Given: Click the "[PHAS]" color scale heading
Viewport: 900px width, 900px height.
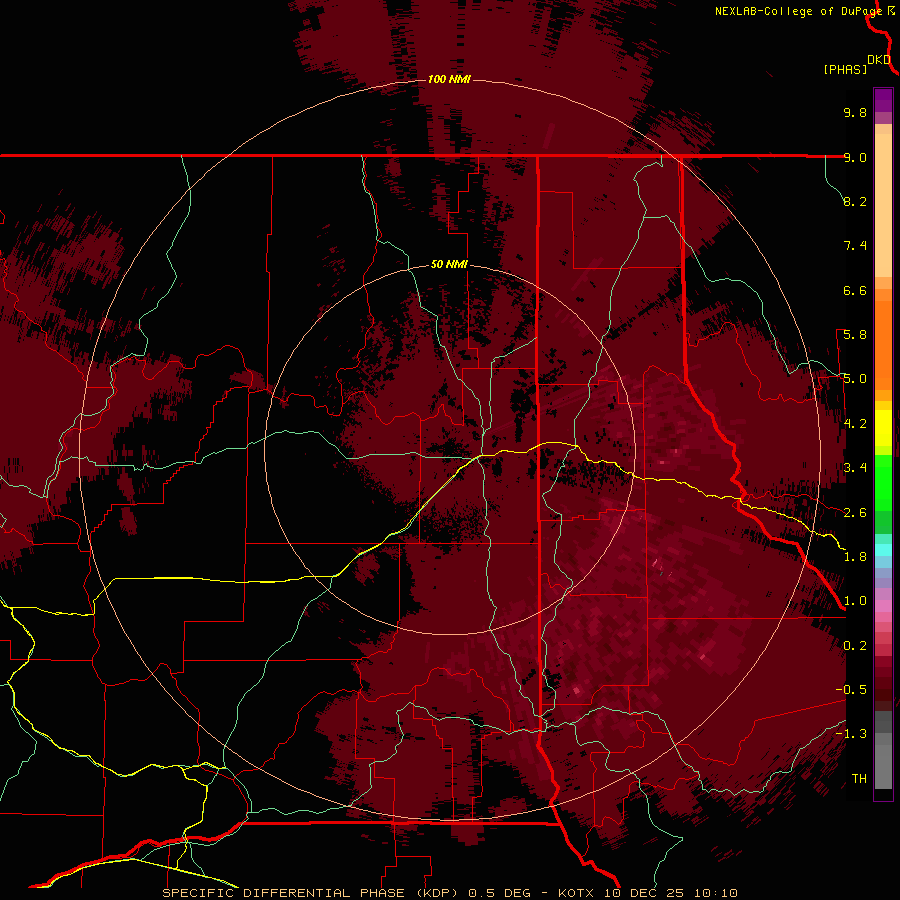Looking at the screenshot, I should [x=845, y=70].
